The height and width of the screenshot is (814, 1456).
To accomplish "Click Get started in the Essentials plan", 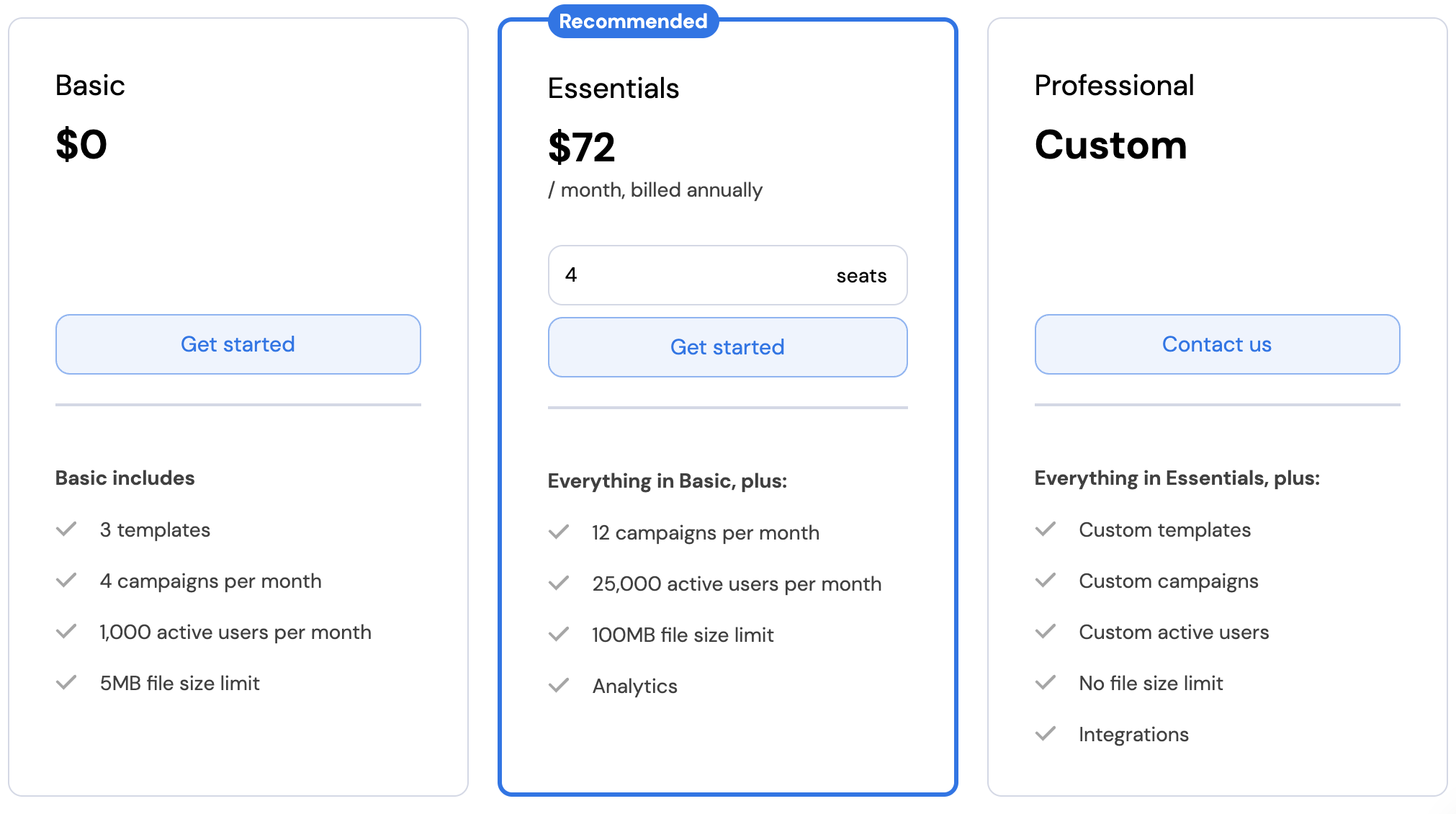I will pyautogui.click(x=727, y=347).
